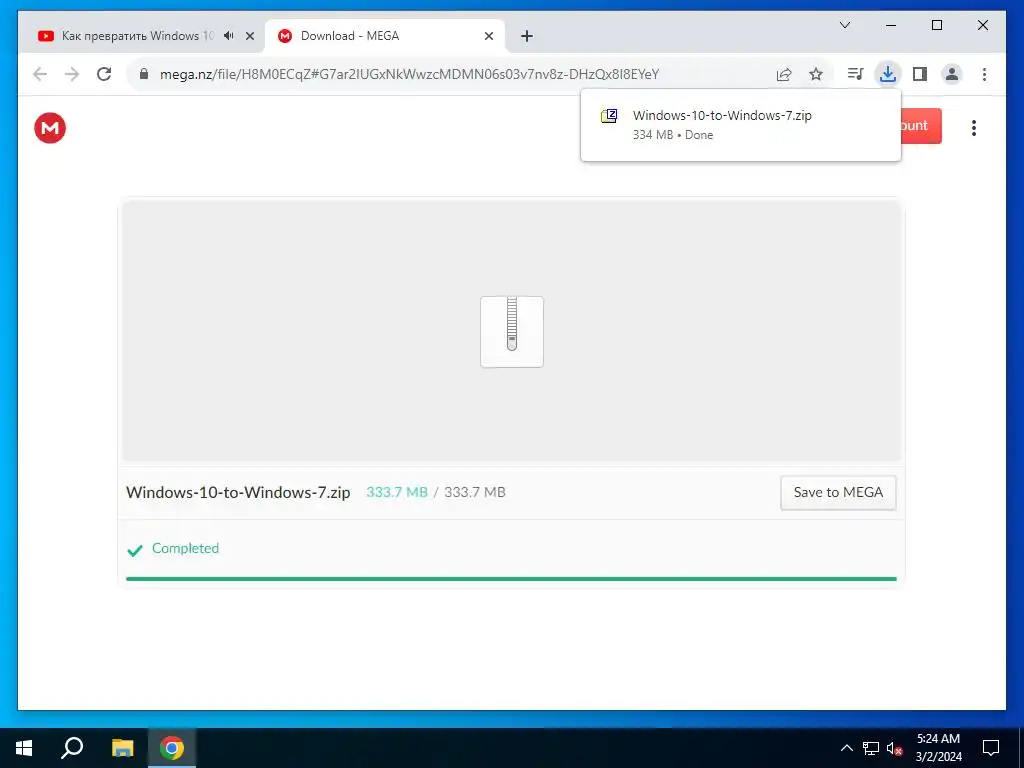Click the Completed status text
Screen dimensions: 1024x768
click(x=185, y=549)
